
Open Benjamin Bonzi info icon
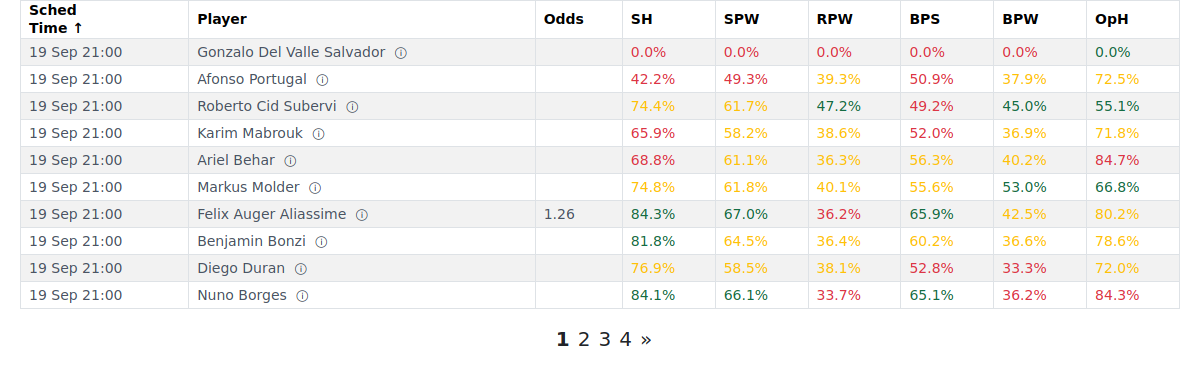[321, 242]
